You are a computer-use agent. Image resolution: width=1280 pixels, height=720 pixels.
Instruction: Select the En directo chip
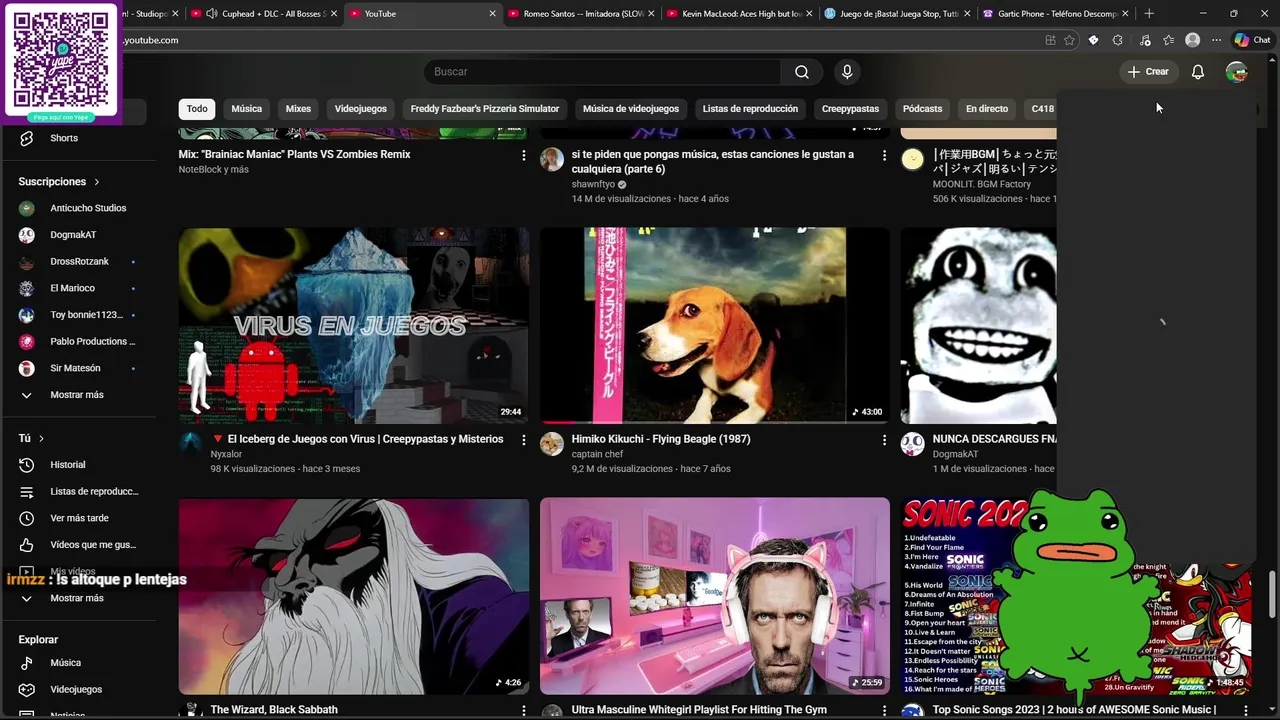click(987, 109)
